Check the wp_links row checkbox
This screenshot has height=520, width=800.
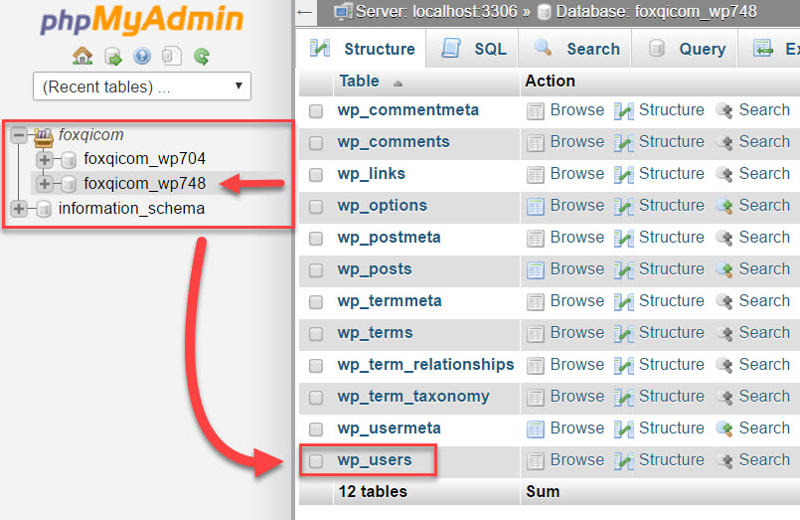tap(316, 175)
